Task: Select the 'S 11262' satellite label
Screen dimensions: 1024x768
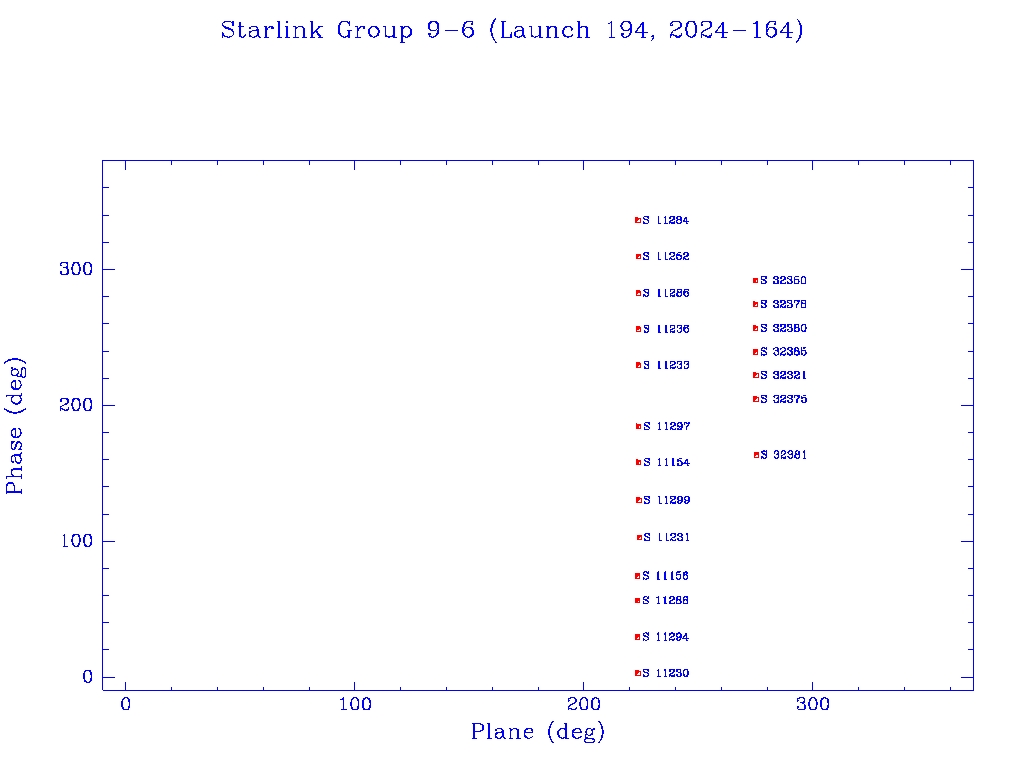Action: pyautogui.click(x=665, y=256)
